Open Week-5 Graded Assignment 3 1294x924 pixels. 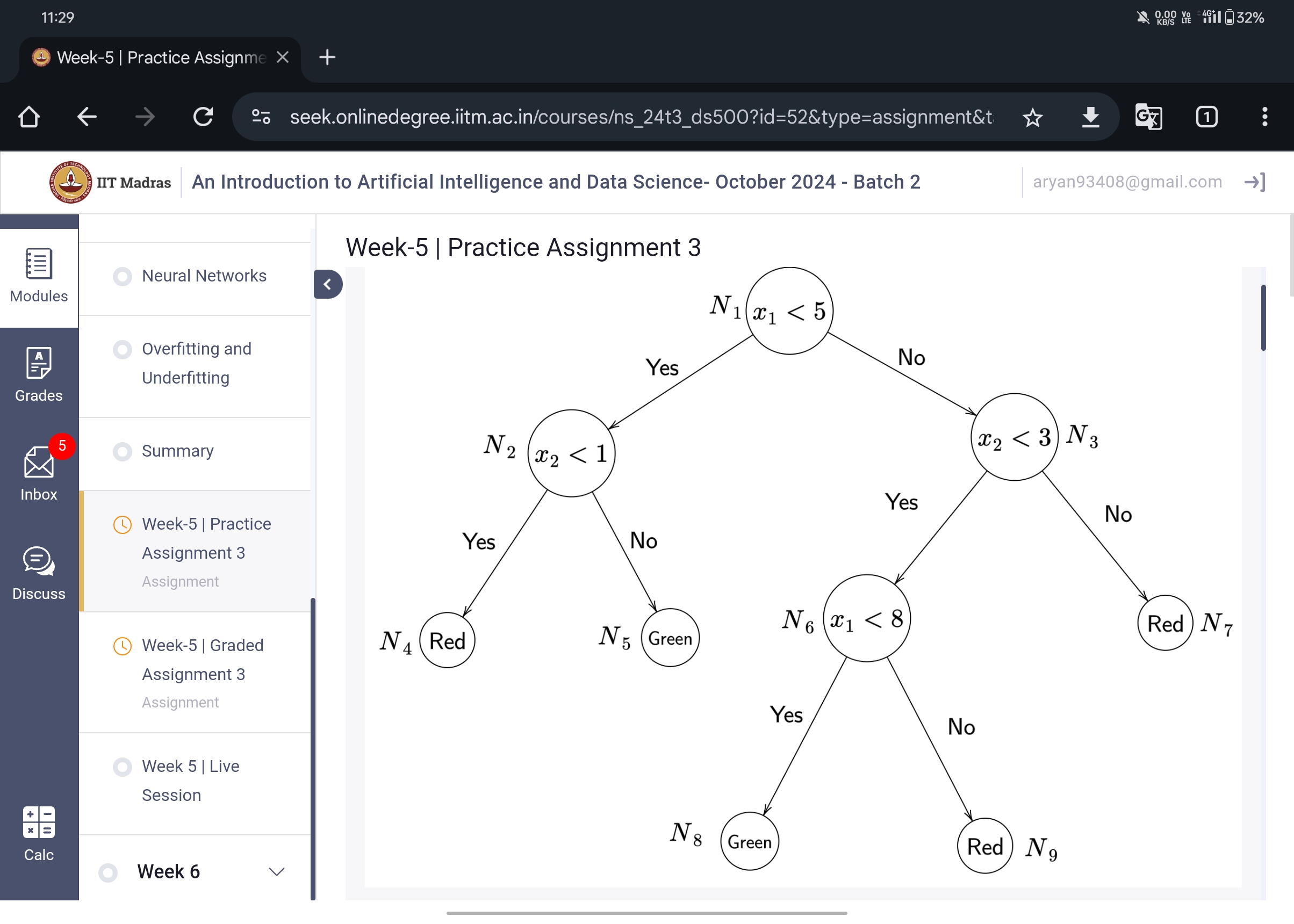203,658
